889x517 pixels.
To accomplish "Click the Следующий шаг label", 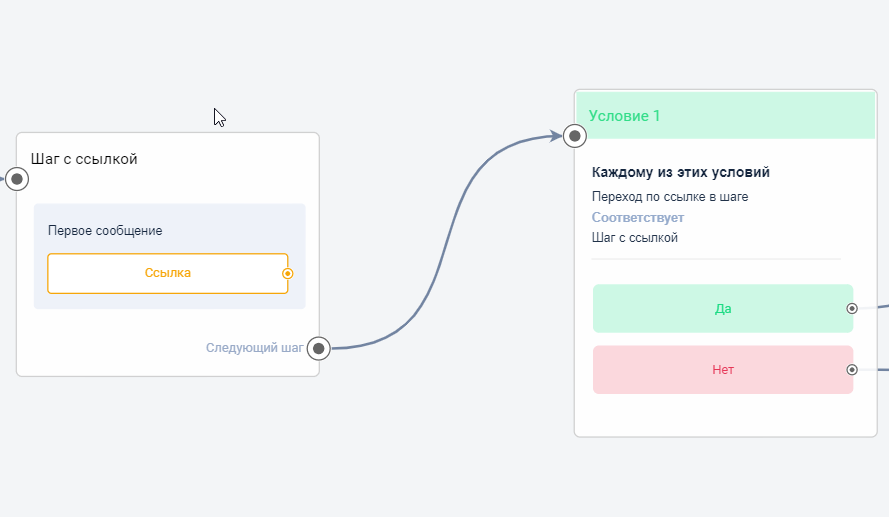I will 254,348.
